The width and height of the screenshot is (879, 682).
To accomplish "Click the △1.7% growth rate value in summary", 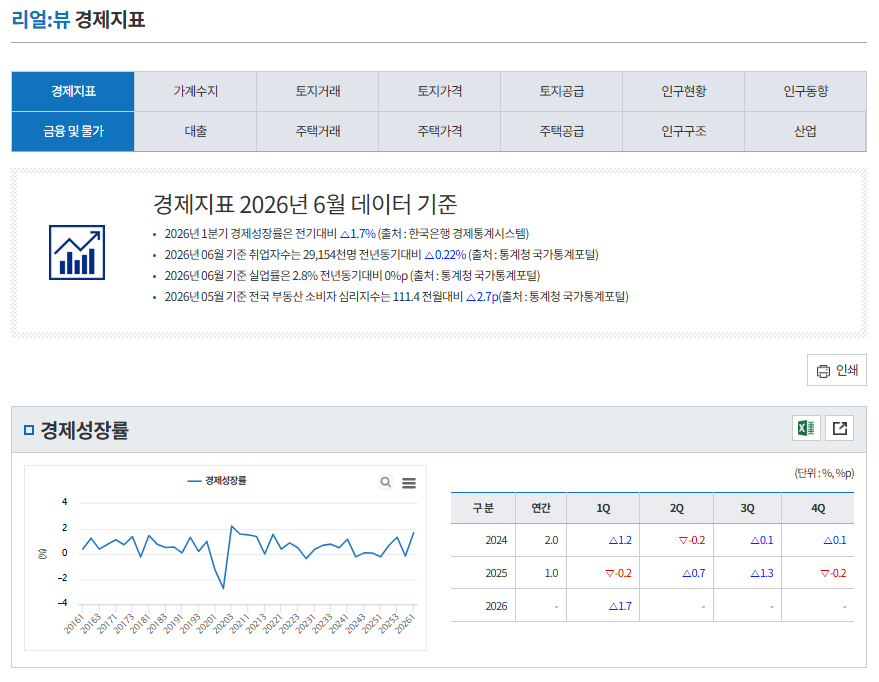I will (x=358, y=234).
